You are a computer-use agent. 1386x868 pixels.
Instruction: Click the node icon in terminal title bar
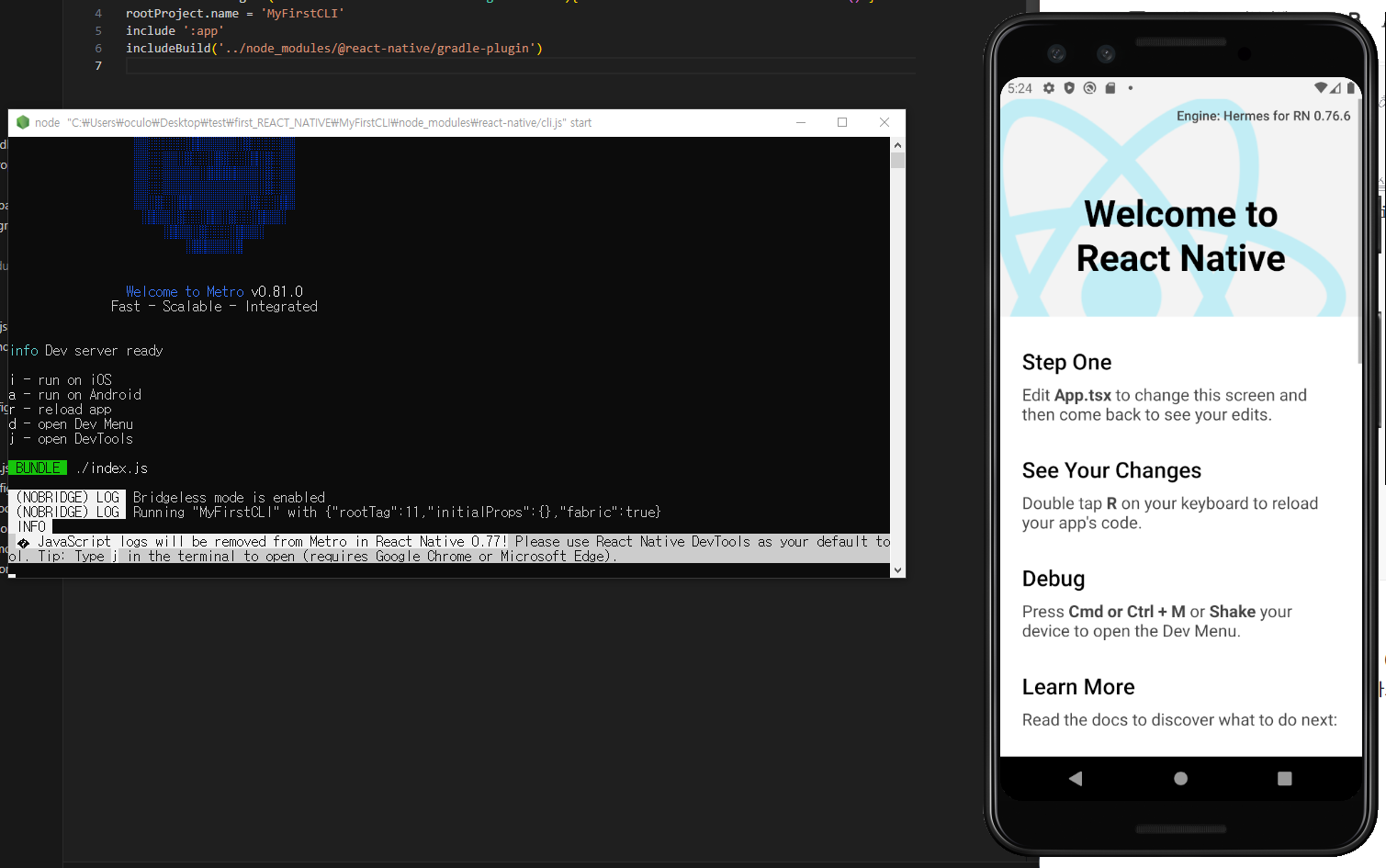pos(23,122)
